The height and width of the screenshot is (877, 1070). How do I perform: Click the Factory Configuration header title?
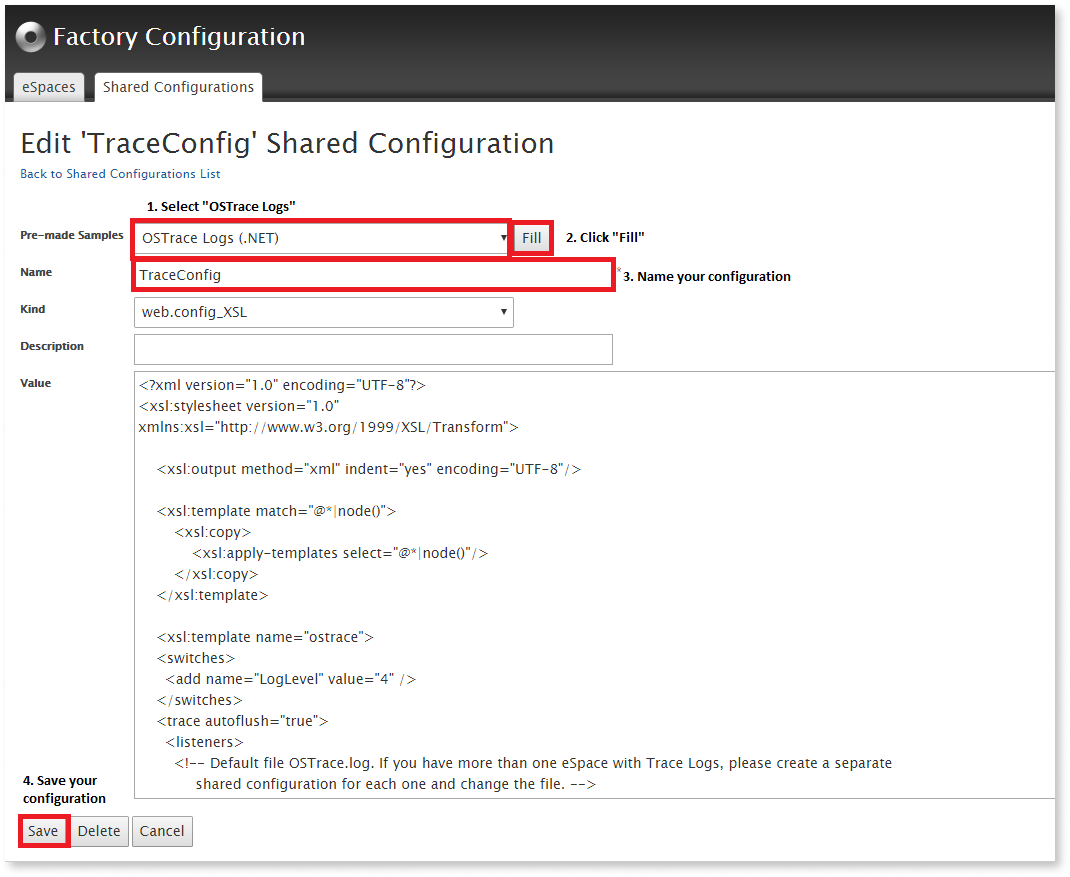click(x=179, y=37)
